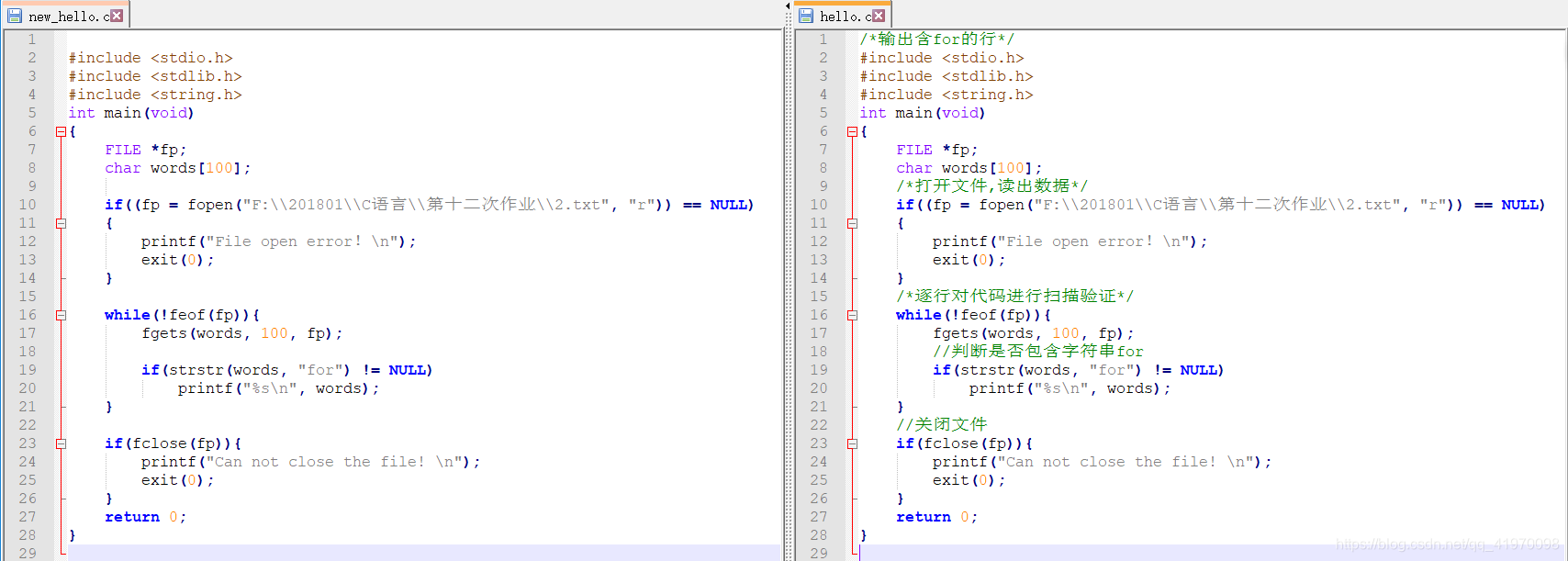
Task: Click "#include <stdio.h>" in hello.c pane
Action: coord(942,58)
